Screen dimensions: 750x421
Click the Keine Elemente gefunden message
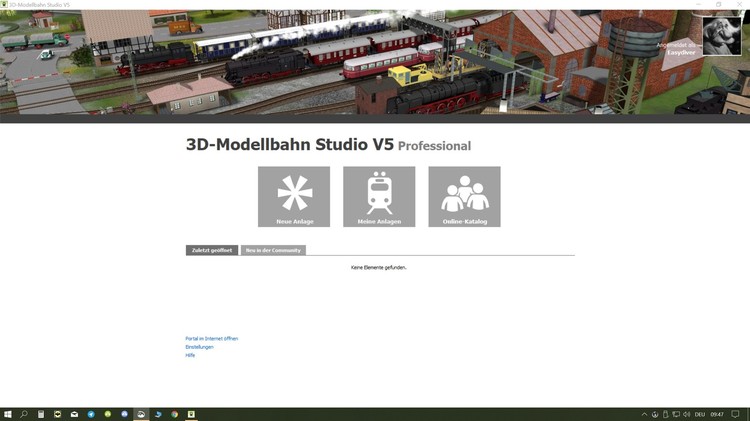378,267
